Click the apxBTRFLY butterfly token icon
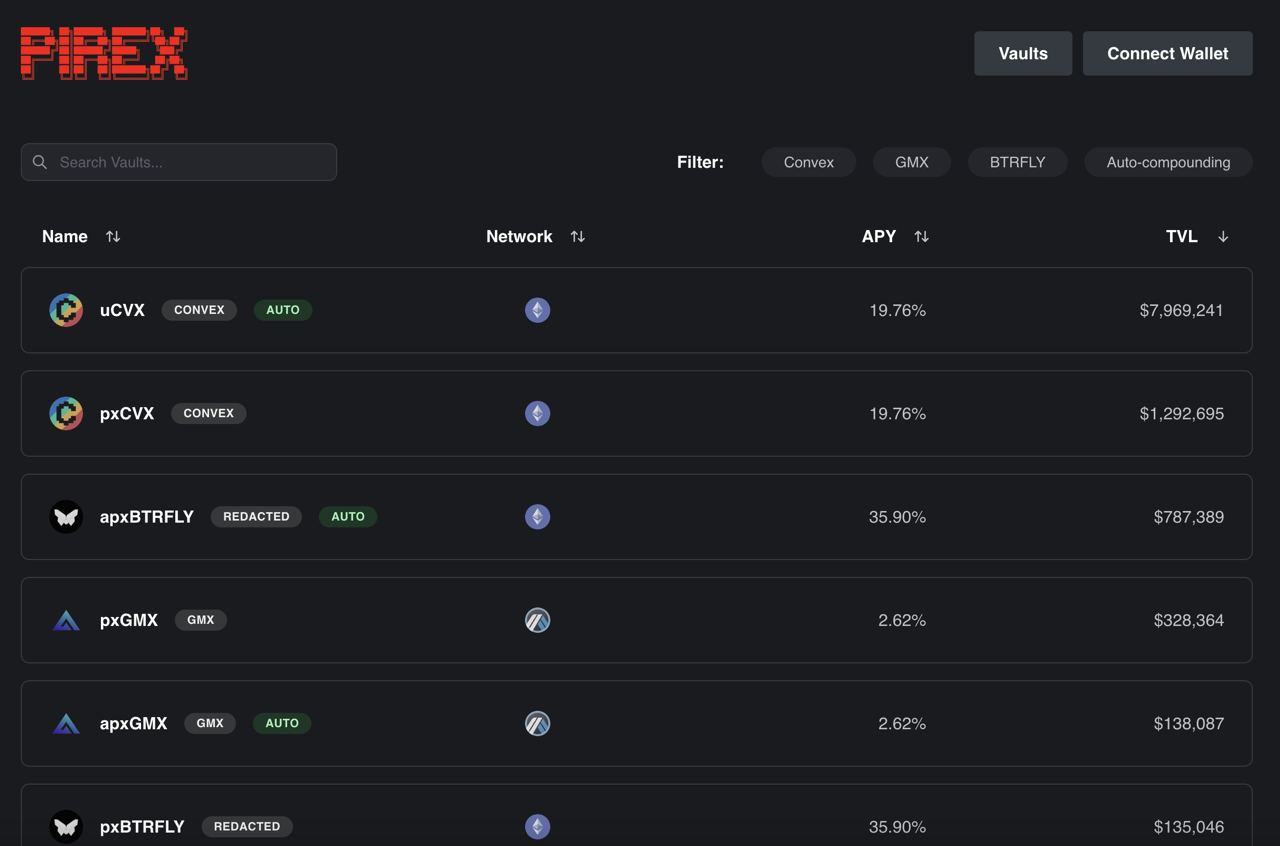The width and height of the screenshot is (1280, 846). [x=66, y=517]
